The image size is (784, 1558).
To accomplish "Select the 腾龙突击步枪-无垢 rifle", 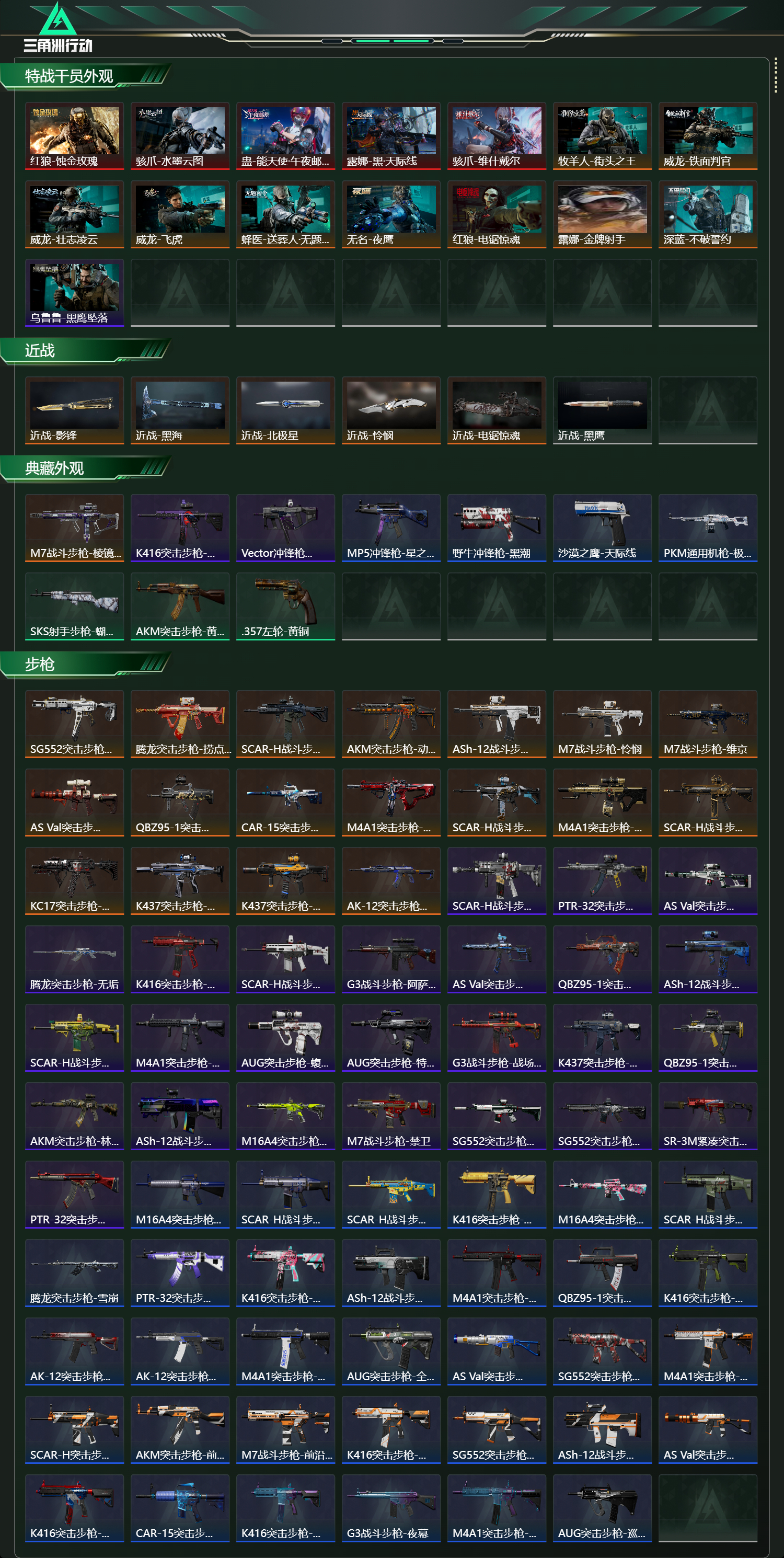I will 74,959.
